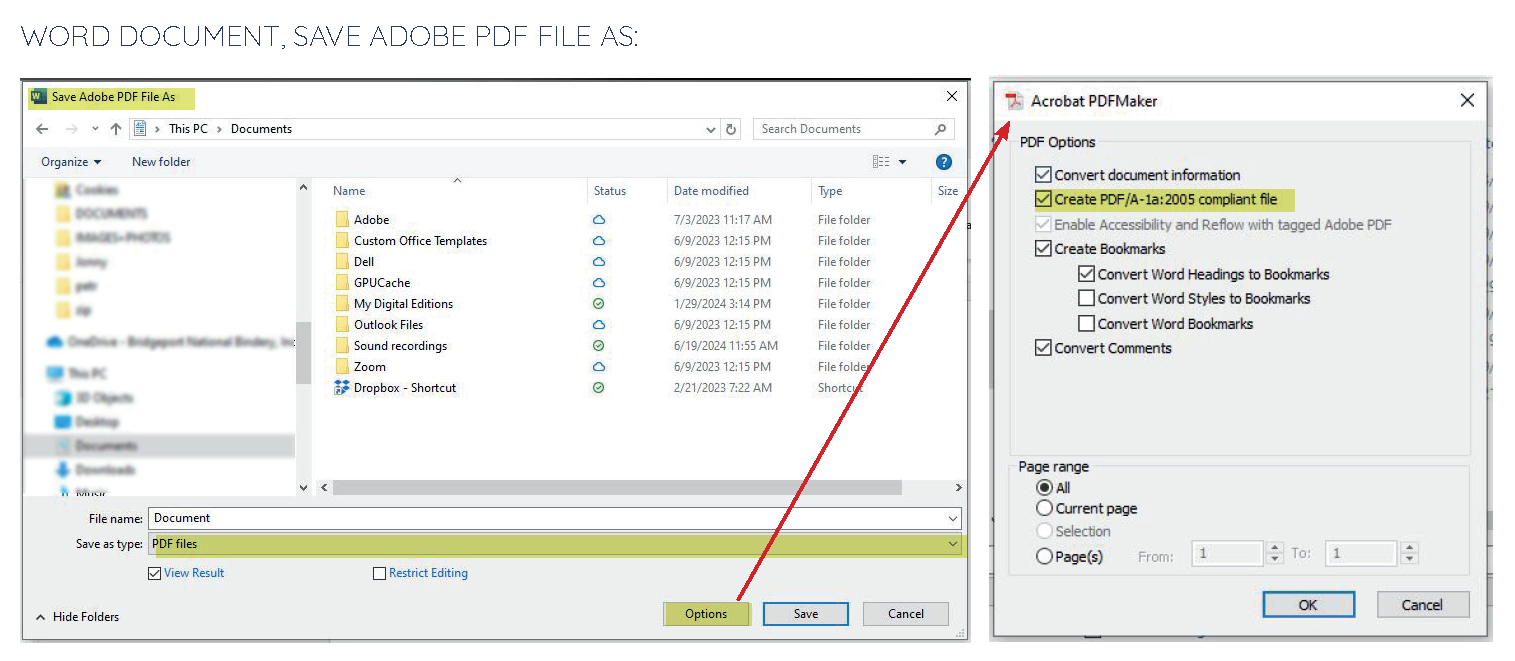Toggle the Create Bookmarks checkbox

click(1044, 249)
